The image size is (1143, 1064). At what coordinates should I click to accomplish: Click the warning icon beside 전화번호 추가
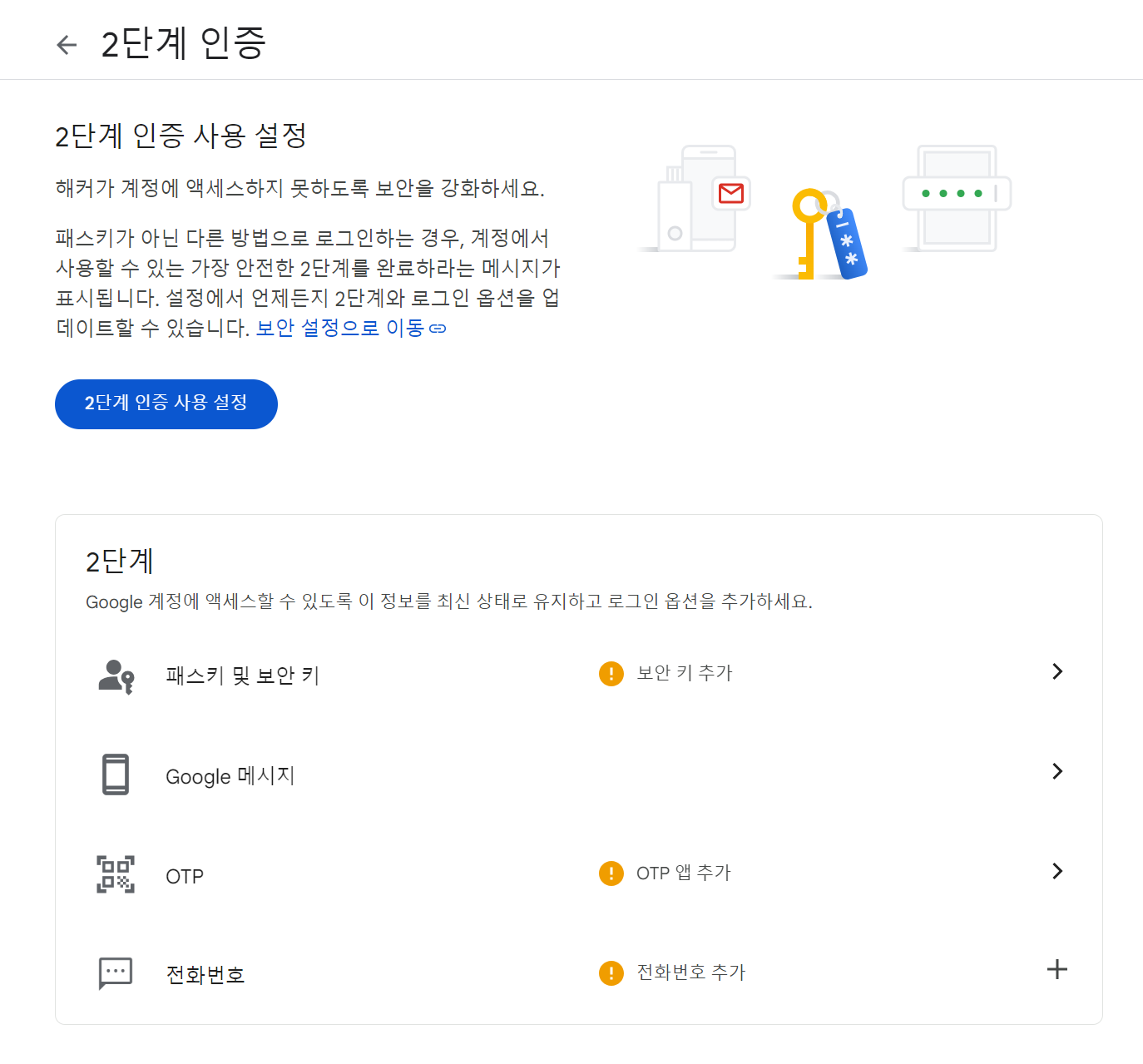(611, 972)
